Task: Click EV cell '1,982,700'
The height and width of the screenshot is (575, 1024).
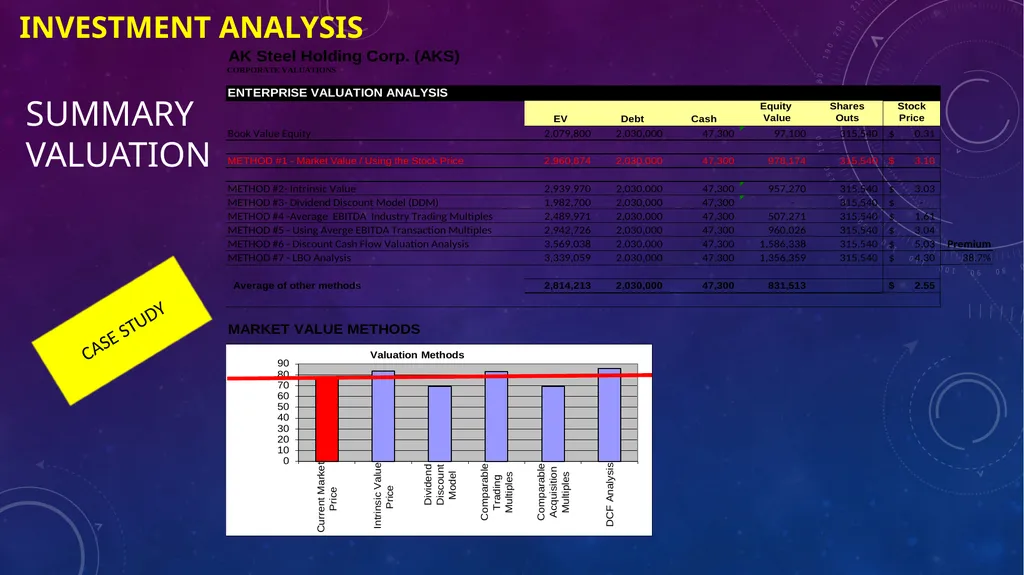Action: pos(568,203)
